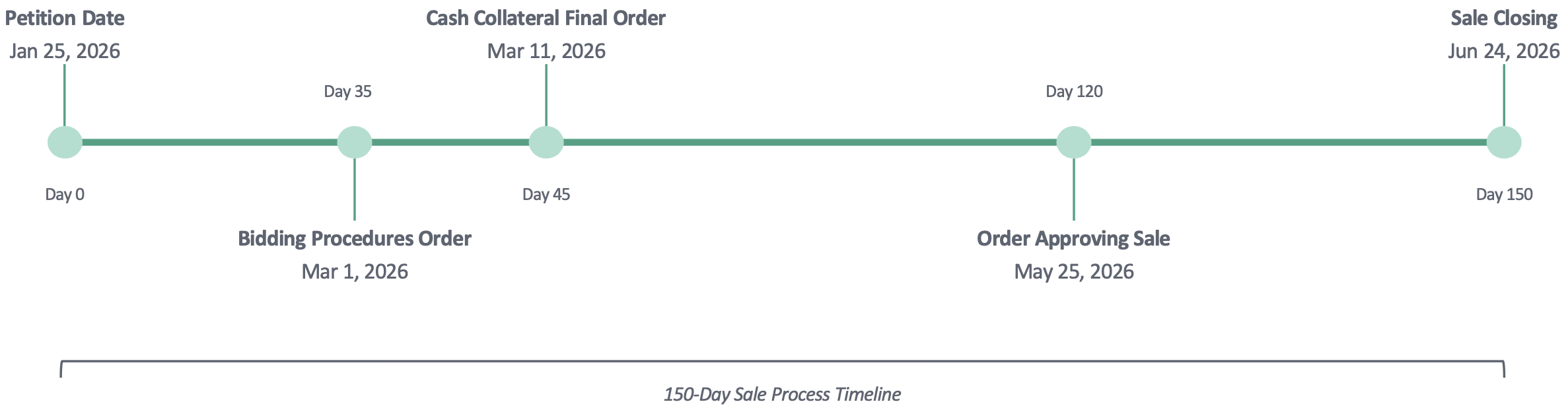
Task: Click the Day 45 label
Action: pos(546,194)
